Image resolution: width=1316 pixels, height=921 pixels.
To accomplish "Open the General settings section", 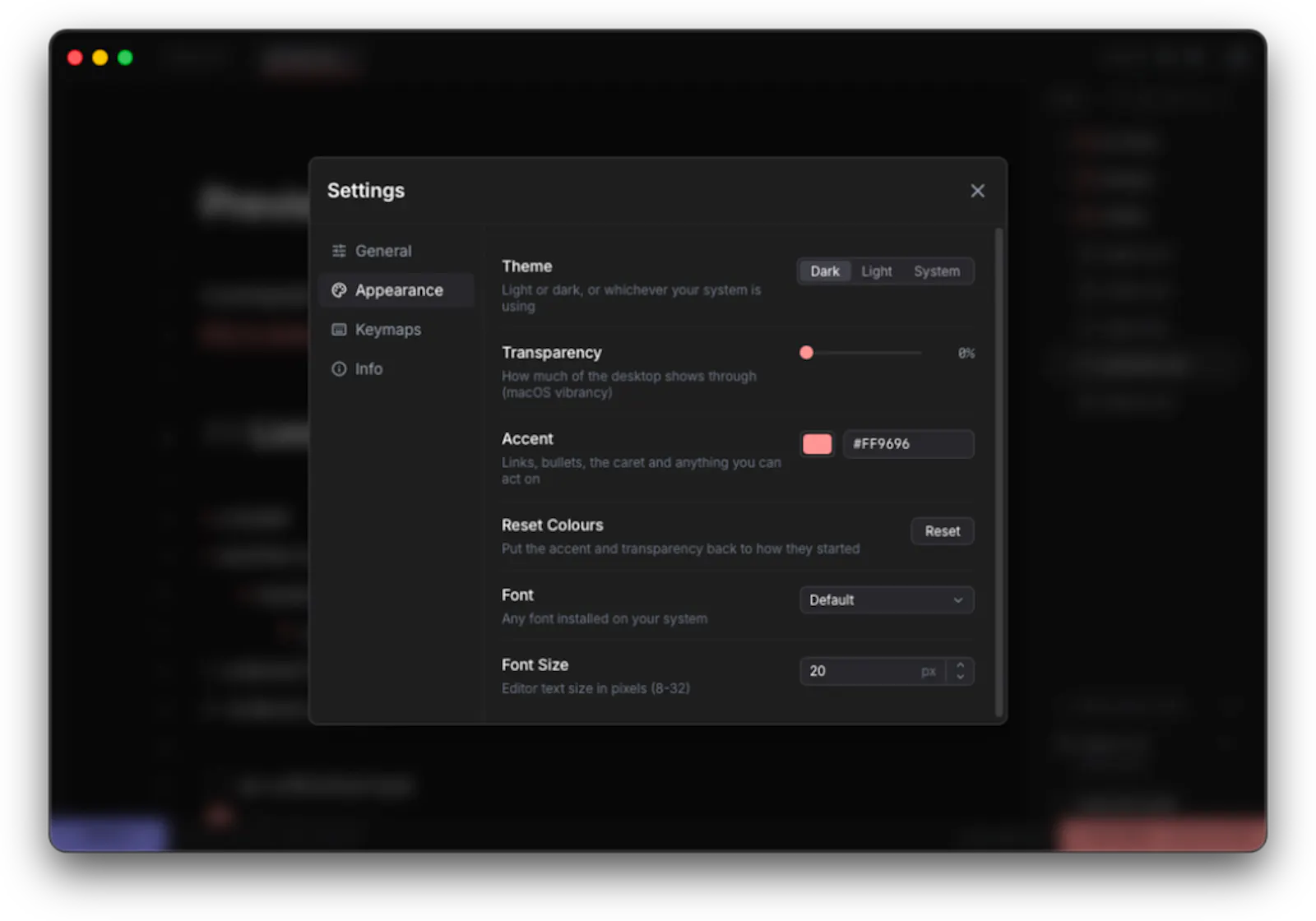I will coord(396,251).
